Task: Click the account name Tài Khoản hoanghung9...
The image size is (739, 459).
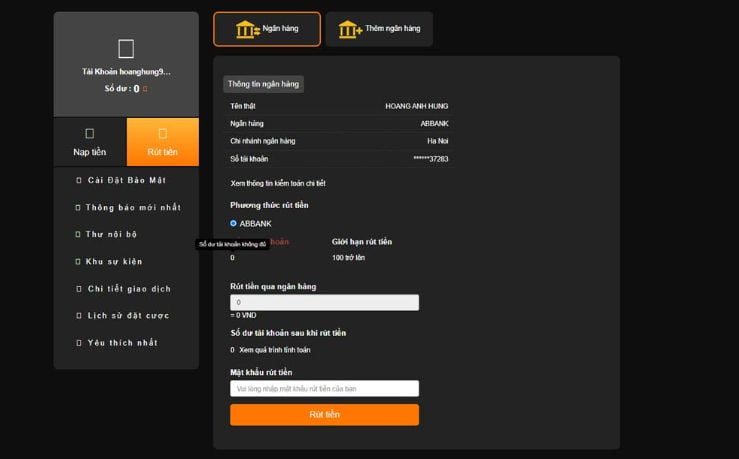Action: (126, 72)
